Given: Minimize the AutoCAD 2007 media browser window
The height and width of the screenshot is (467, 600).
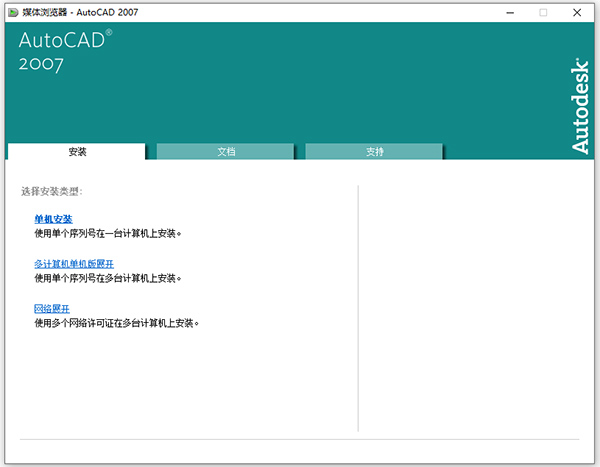Looking at the screenshot, I should click(x=510, y=13).
